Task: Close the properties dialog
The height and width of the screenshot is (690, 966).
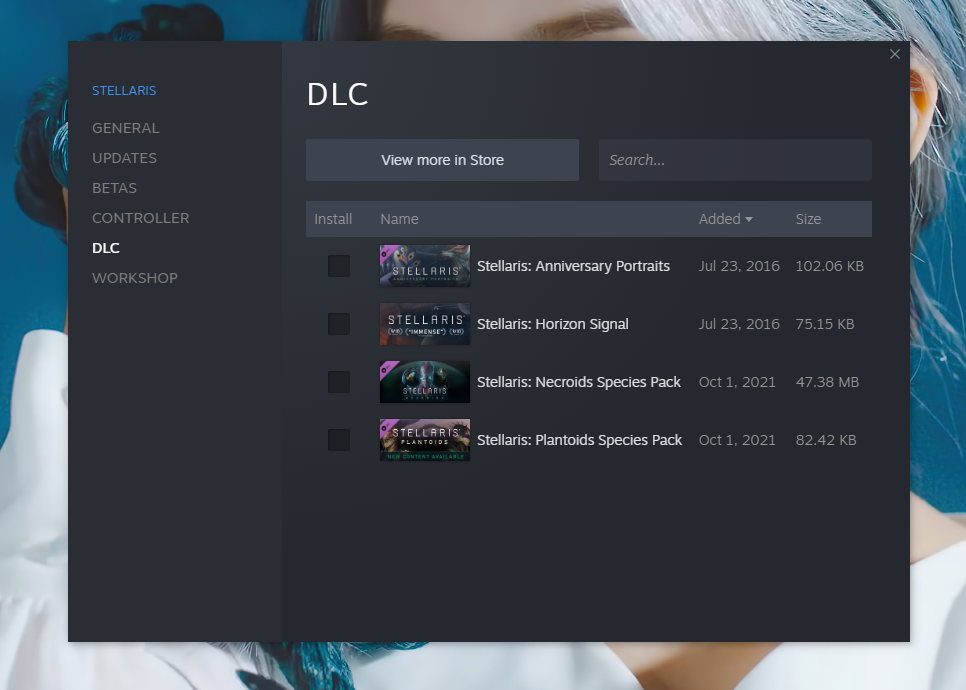Action: [x=895, y=54]
